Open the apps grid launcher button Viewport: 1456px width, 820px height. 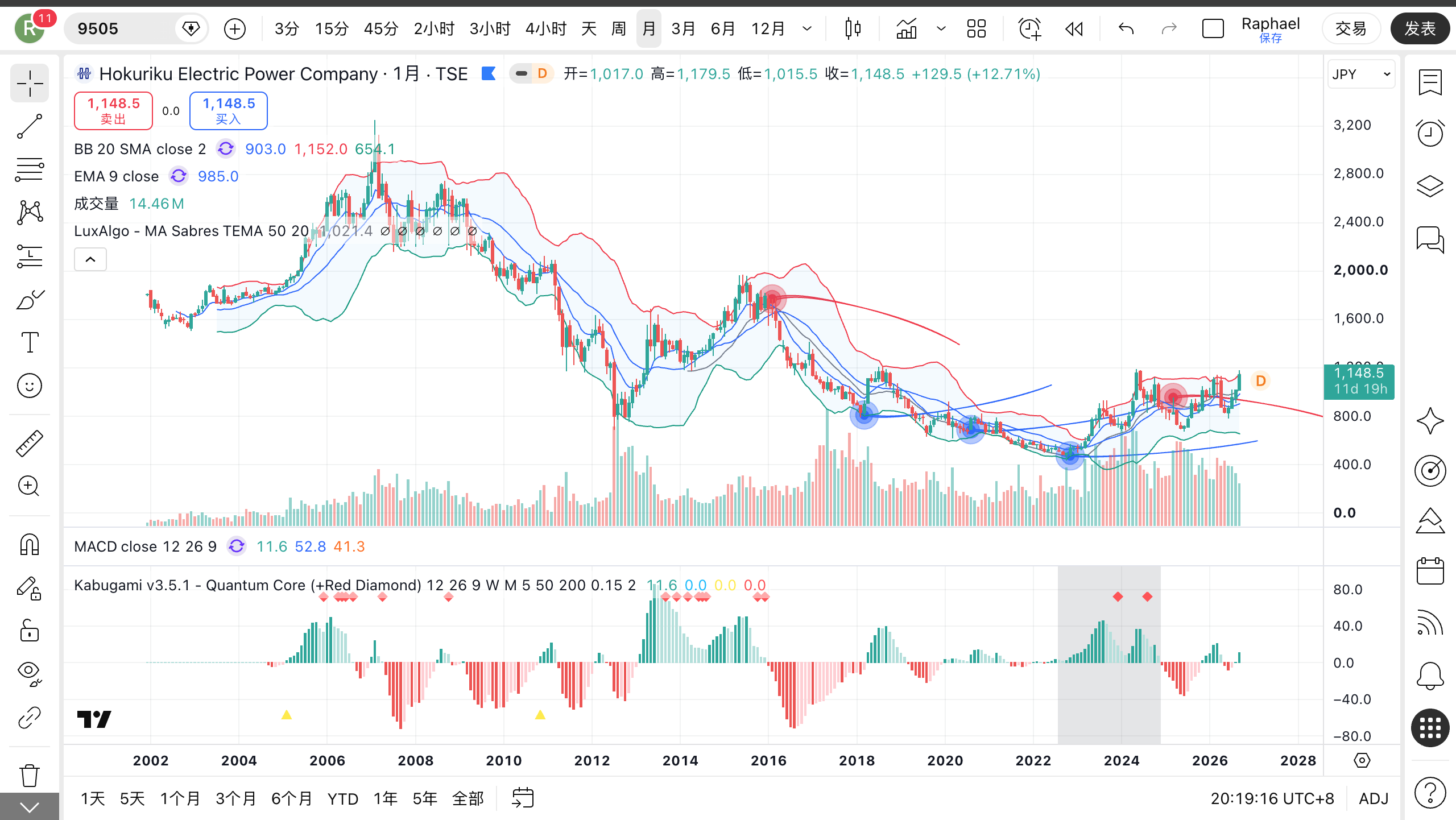(x=1430, y=728)
